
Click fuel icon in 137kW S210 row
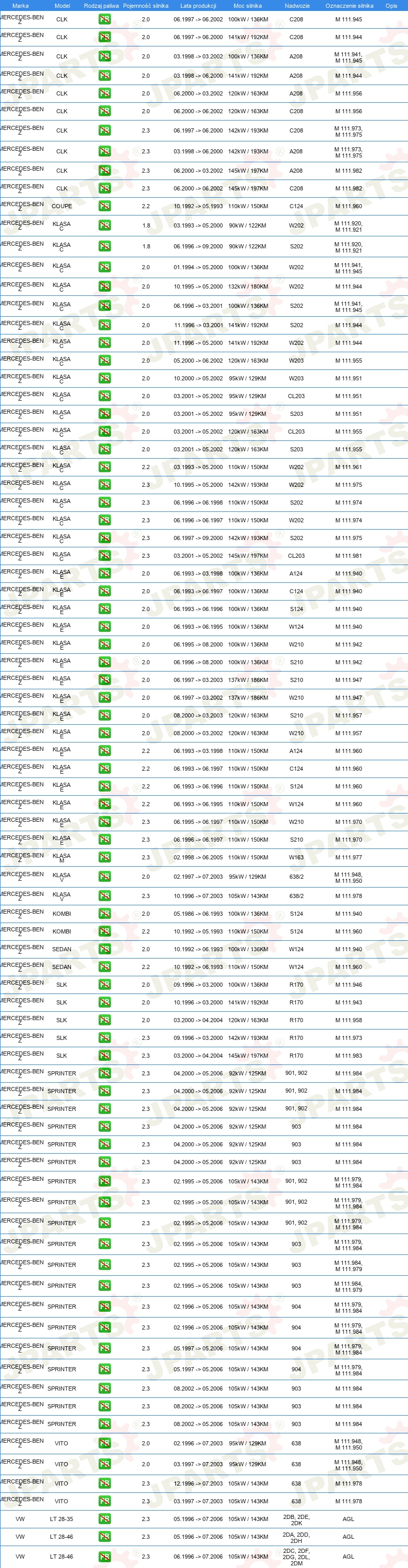point(105,679)
